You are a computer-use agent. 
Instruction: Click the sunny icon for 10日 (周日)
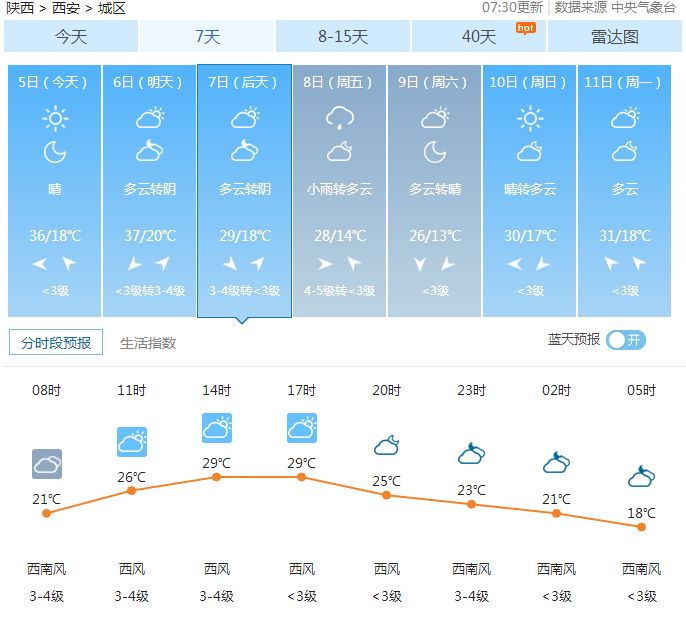click(530, 119)
